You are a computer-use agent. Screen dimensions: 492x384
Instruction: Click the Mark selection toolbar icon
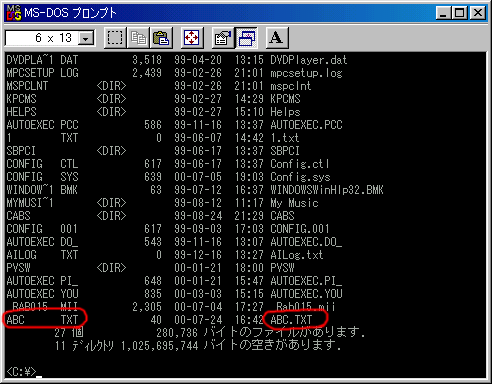pyautogui.click(x=115, y=38)
